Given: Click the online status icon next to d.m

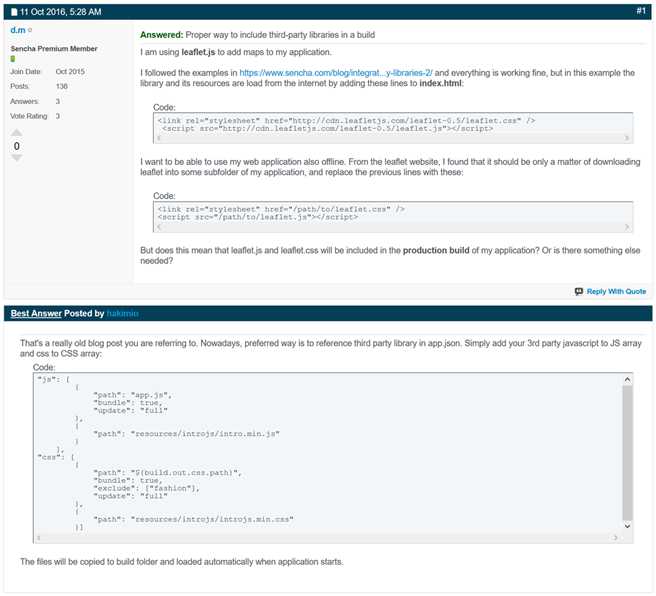Looking at the screenshot, I should (30, 30).
